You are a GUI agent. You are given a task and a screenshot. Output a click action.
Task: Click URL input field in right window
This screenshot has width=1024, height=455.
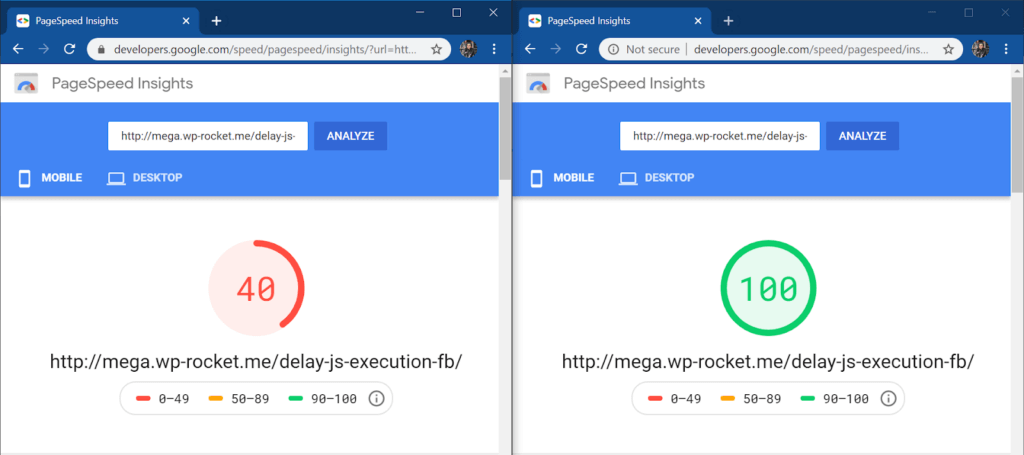point(720,136)
